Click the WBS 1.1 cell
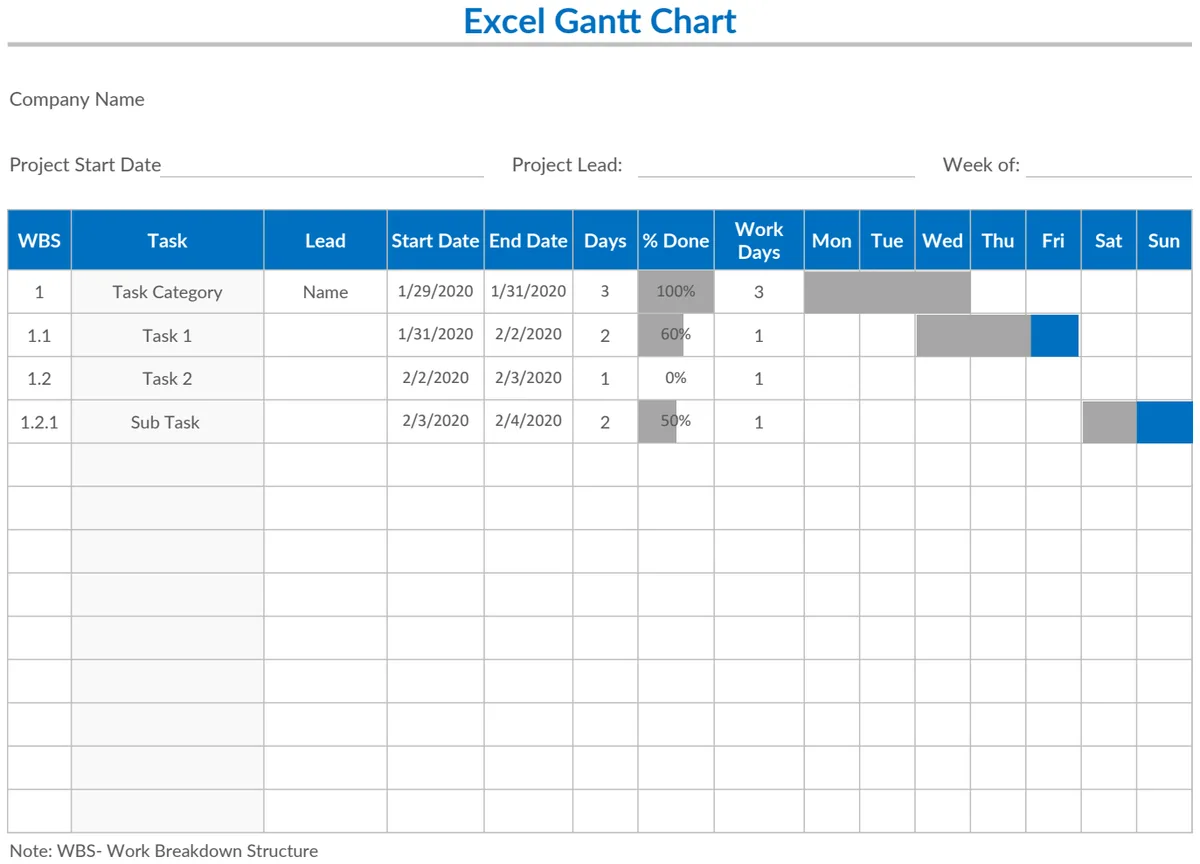 39,335
